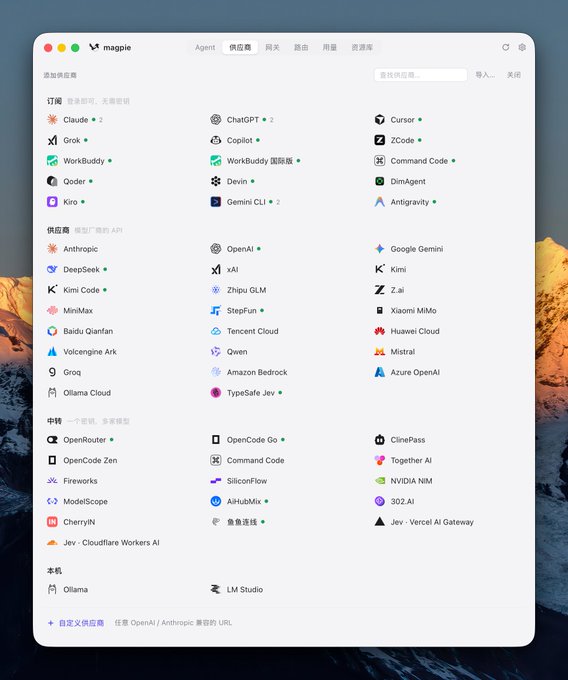Click the 导入... button
The width and height of the screenshot is (568, 680).
click(485, 75)
